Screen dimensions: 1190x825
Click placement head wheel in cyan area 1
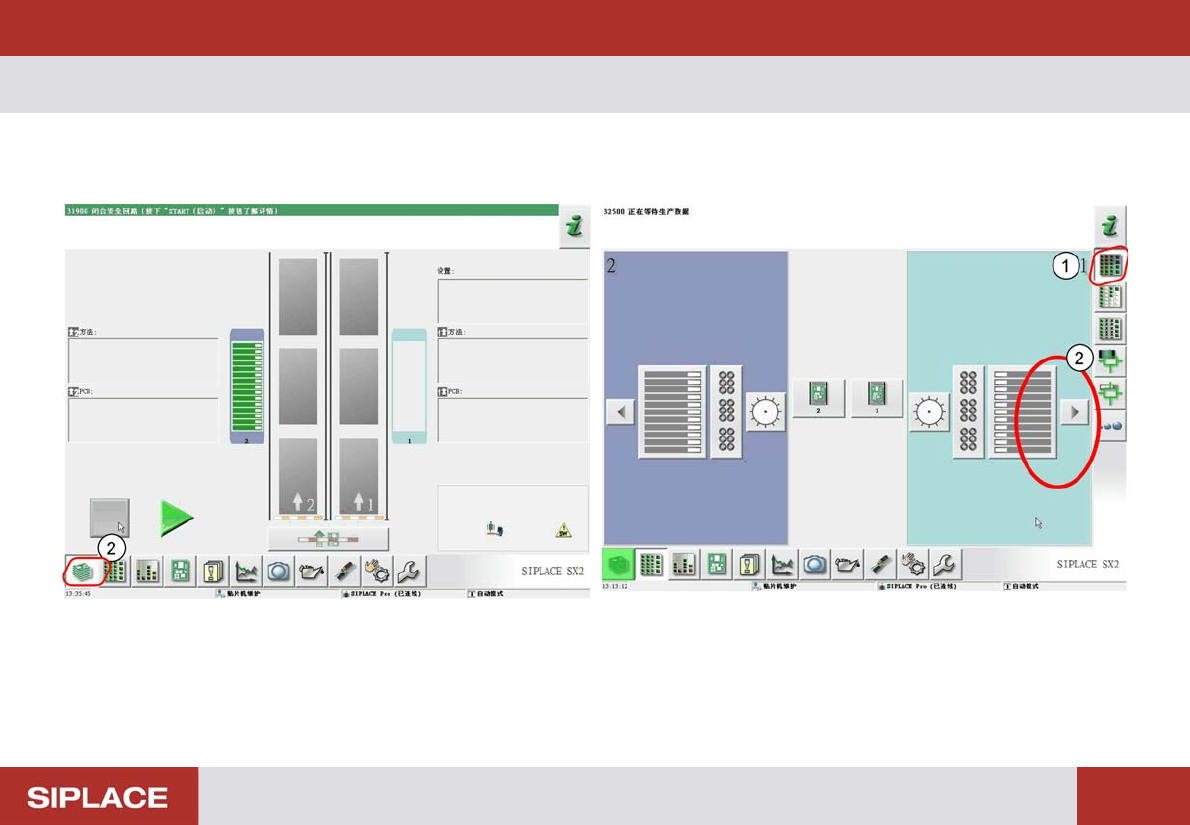click(x=929, y=412)
